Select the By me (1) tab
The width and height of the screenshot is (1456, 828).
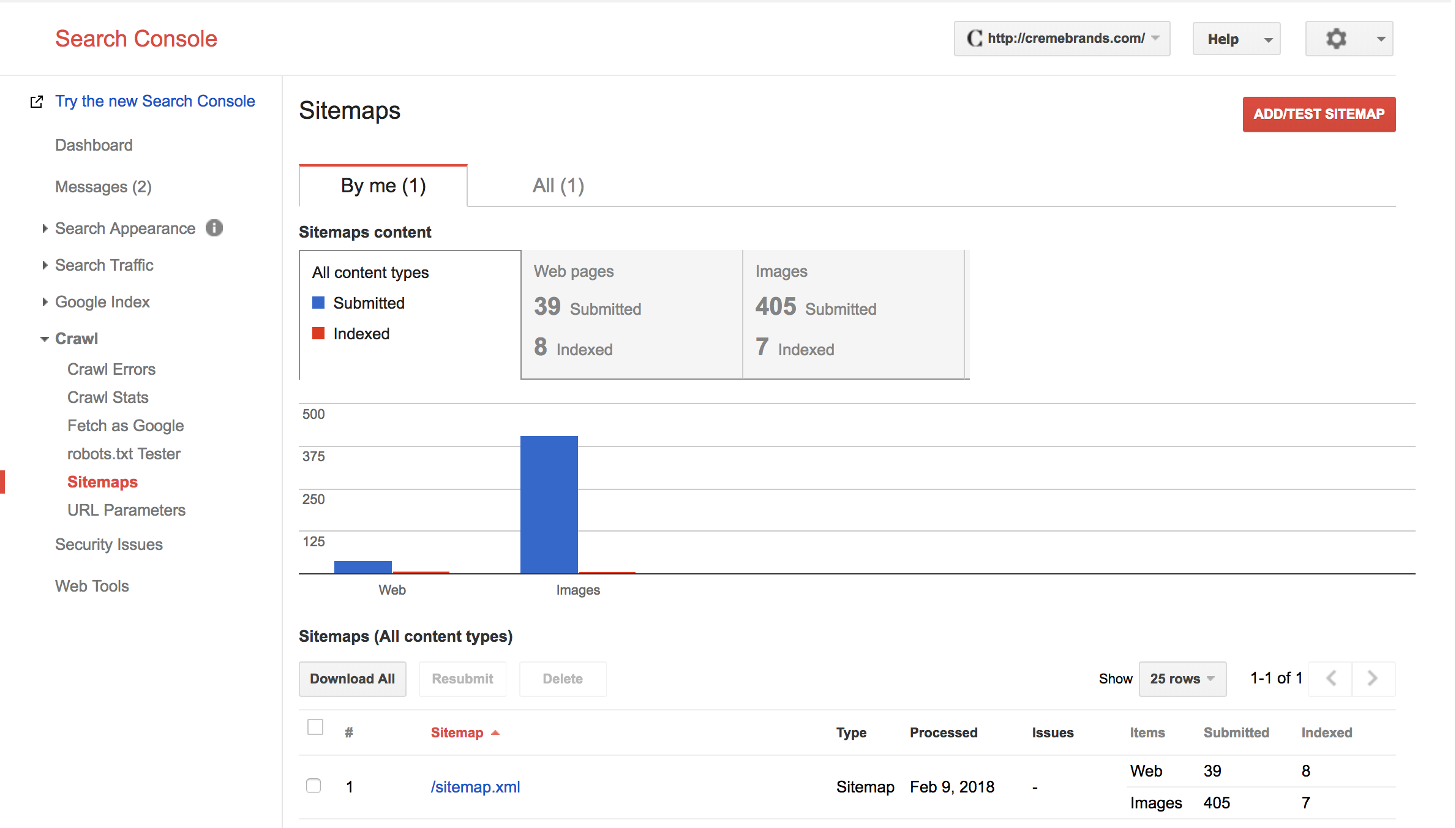click(383, 186)
